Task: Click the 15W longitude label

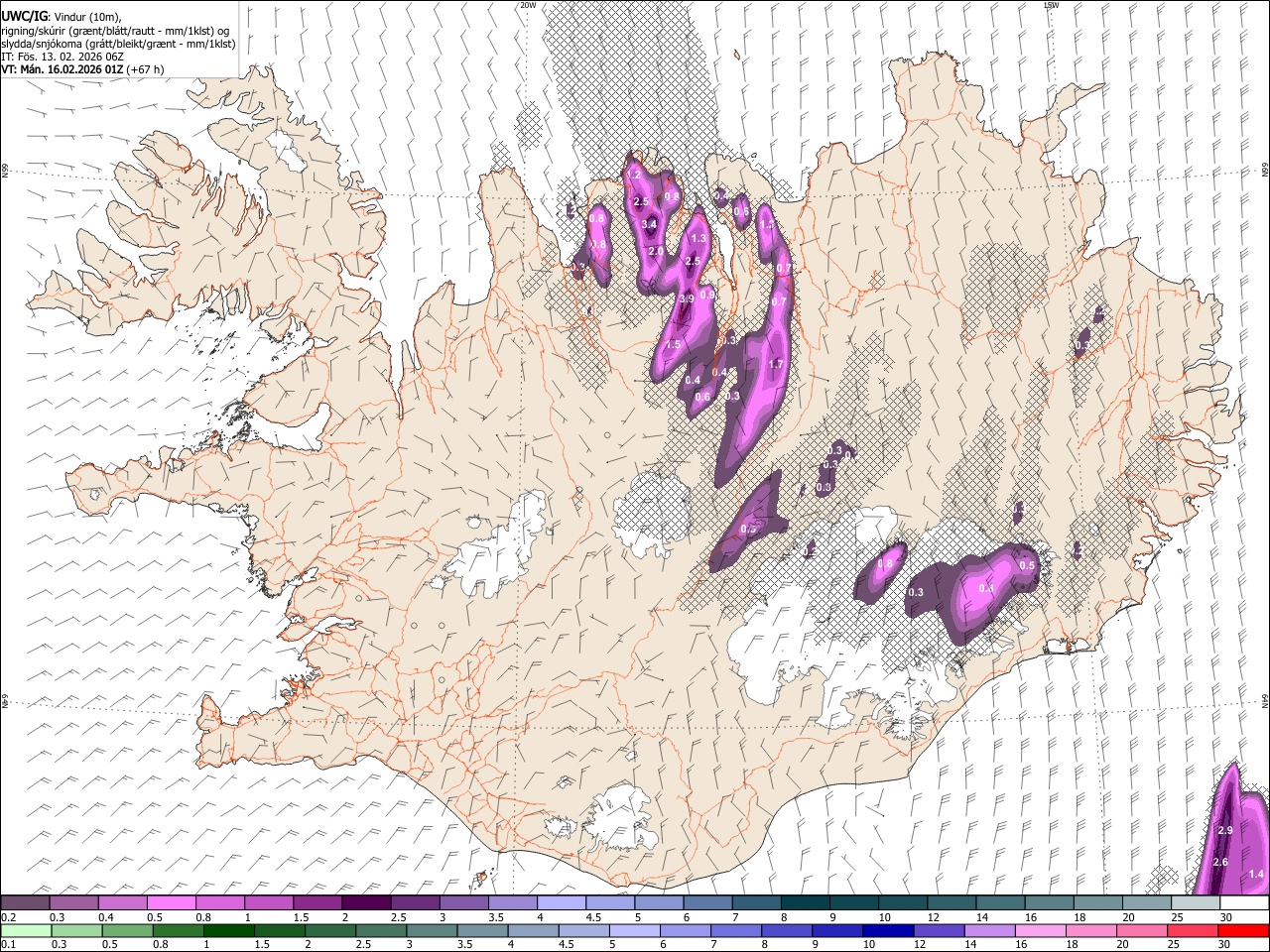Action: tap(1051, 5)
